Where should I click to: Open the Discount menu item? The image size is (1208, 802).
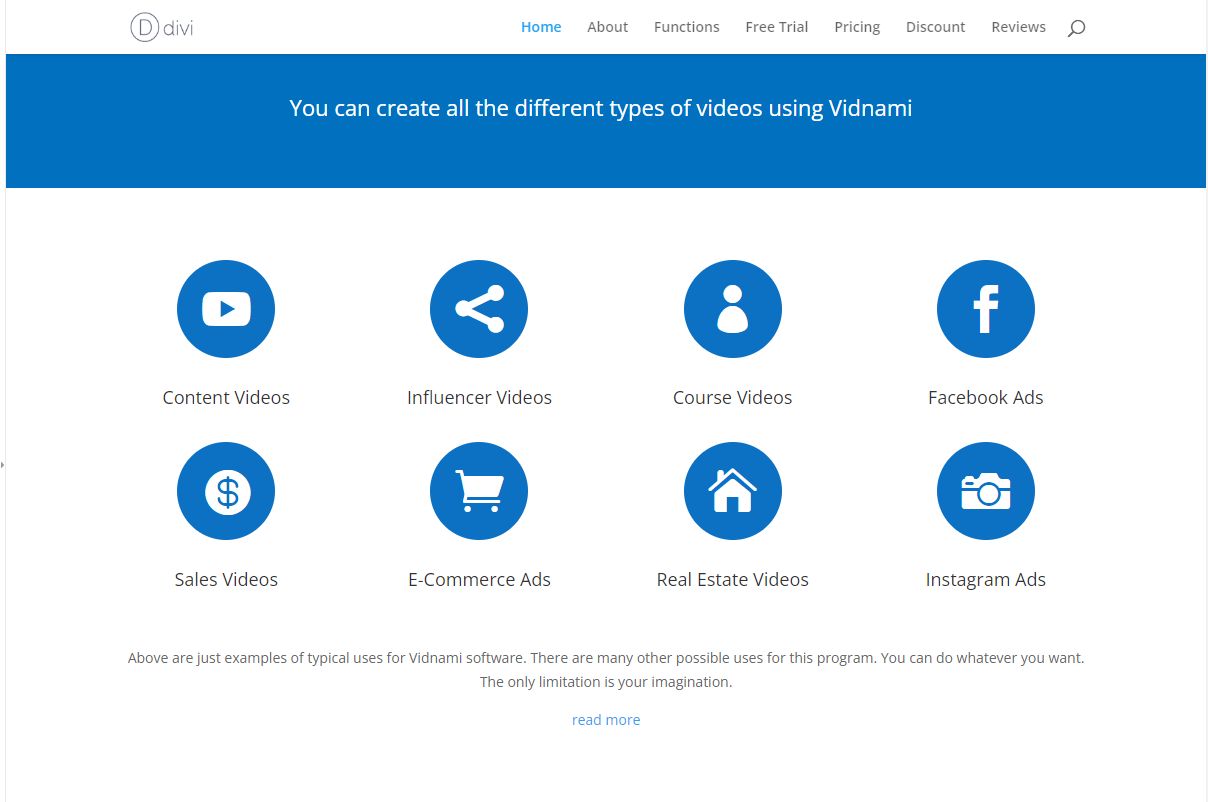[x=936, y=27]
